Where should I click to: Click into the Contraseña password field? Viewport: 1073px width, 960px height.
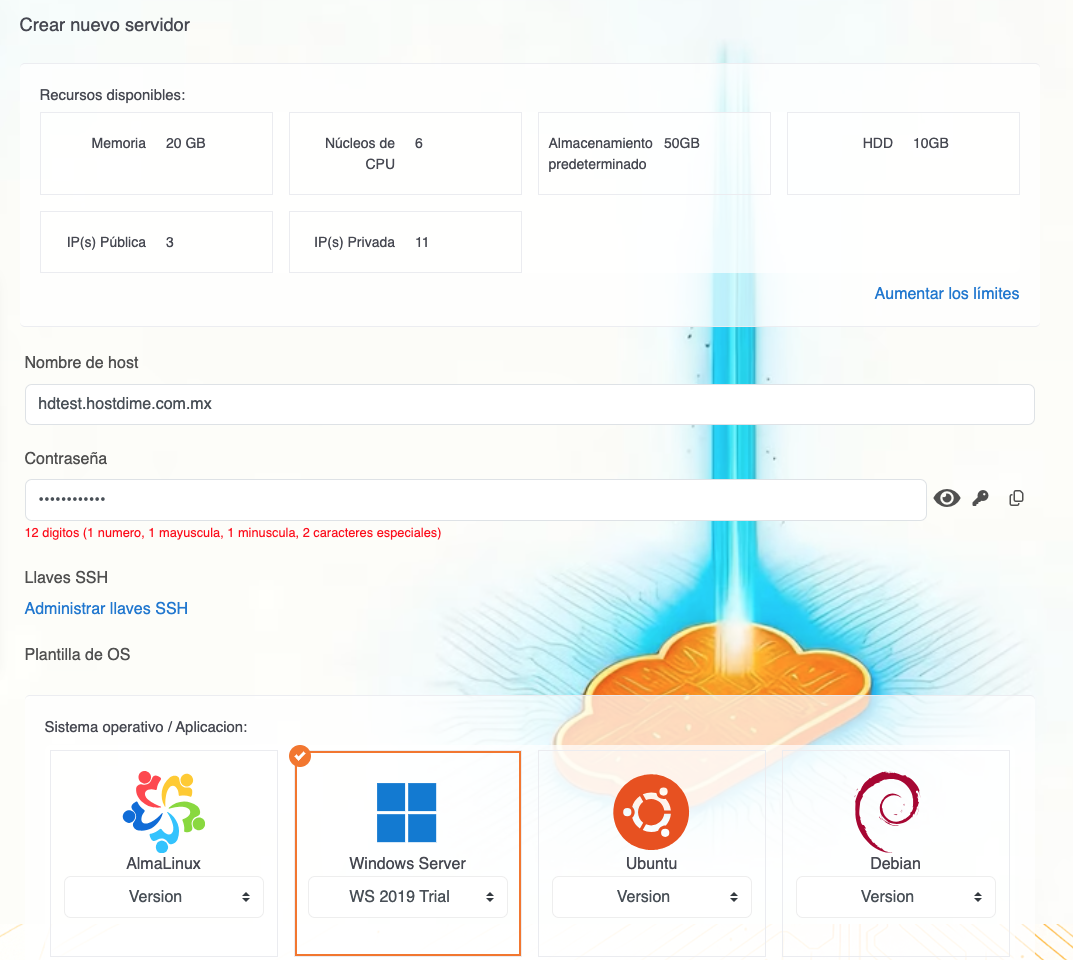(x=475, y=499)
